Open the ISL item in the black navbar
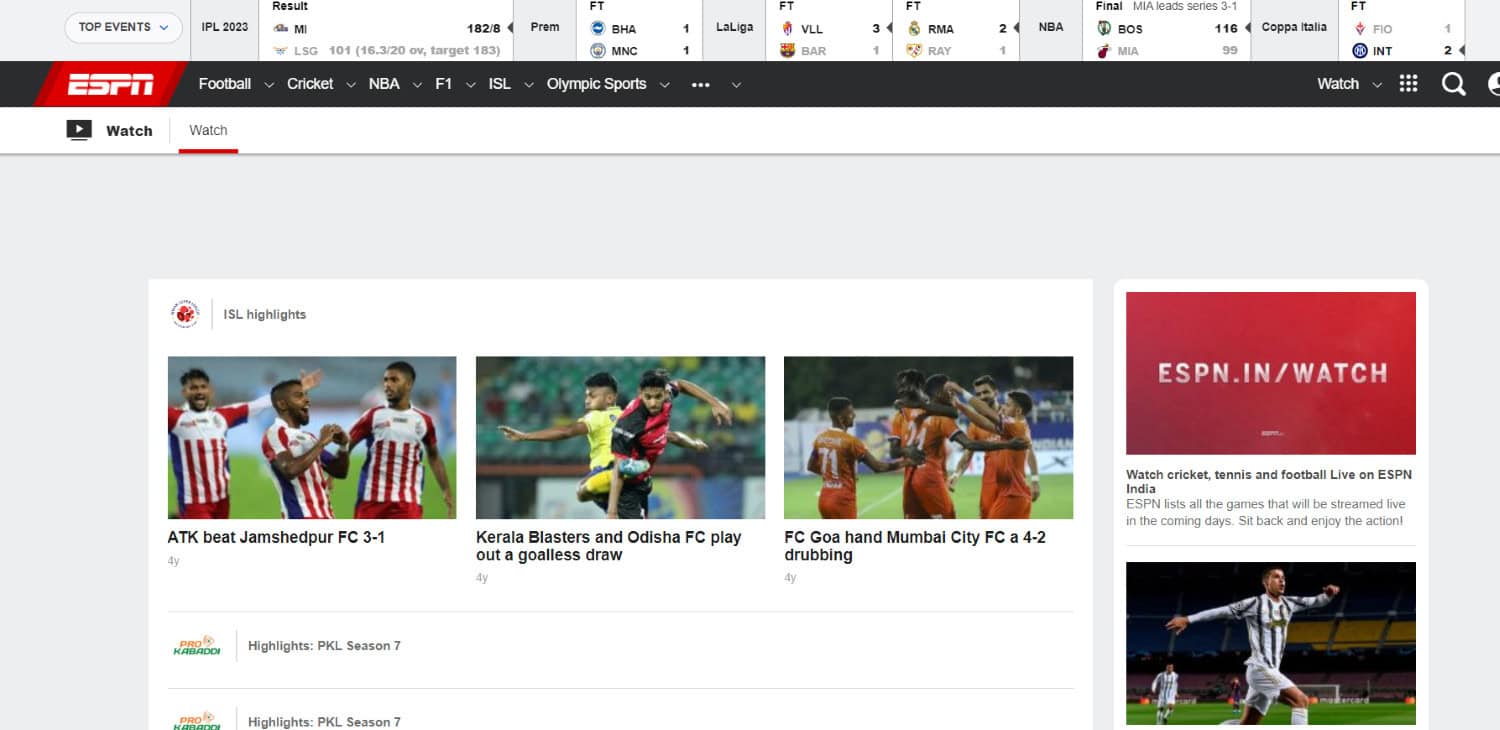 click(500, 84)
